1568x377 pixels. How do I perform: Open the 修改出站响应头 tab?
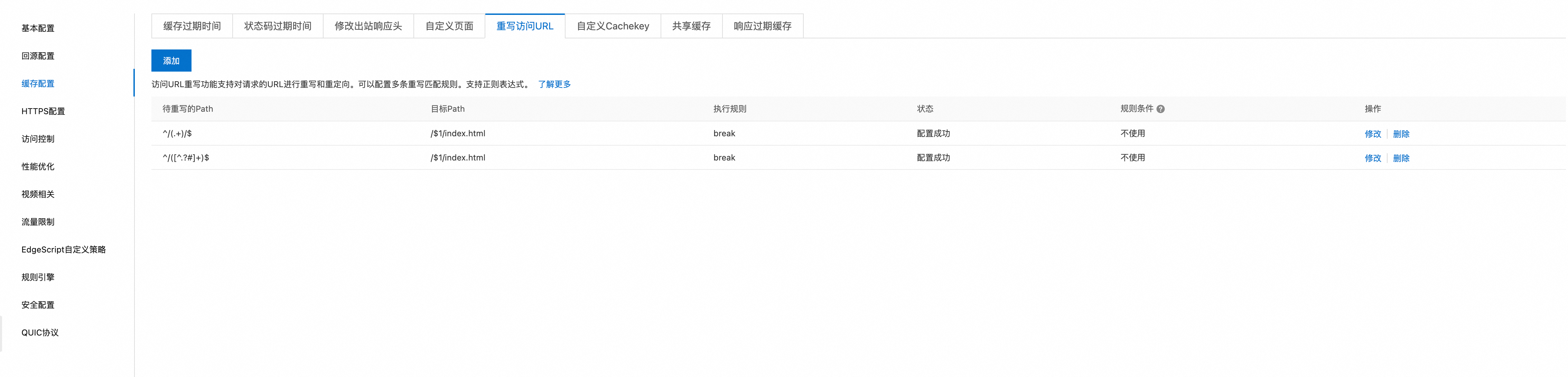pyautogui.click(x=368, y=26)
